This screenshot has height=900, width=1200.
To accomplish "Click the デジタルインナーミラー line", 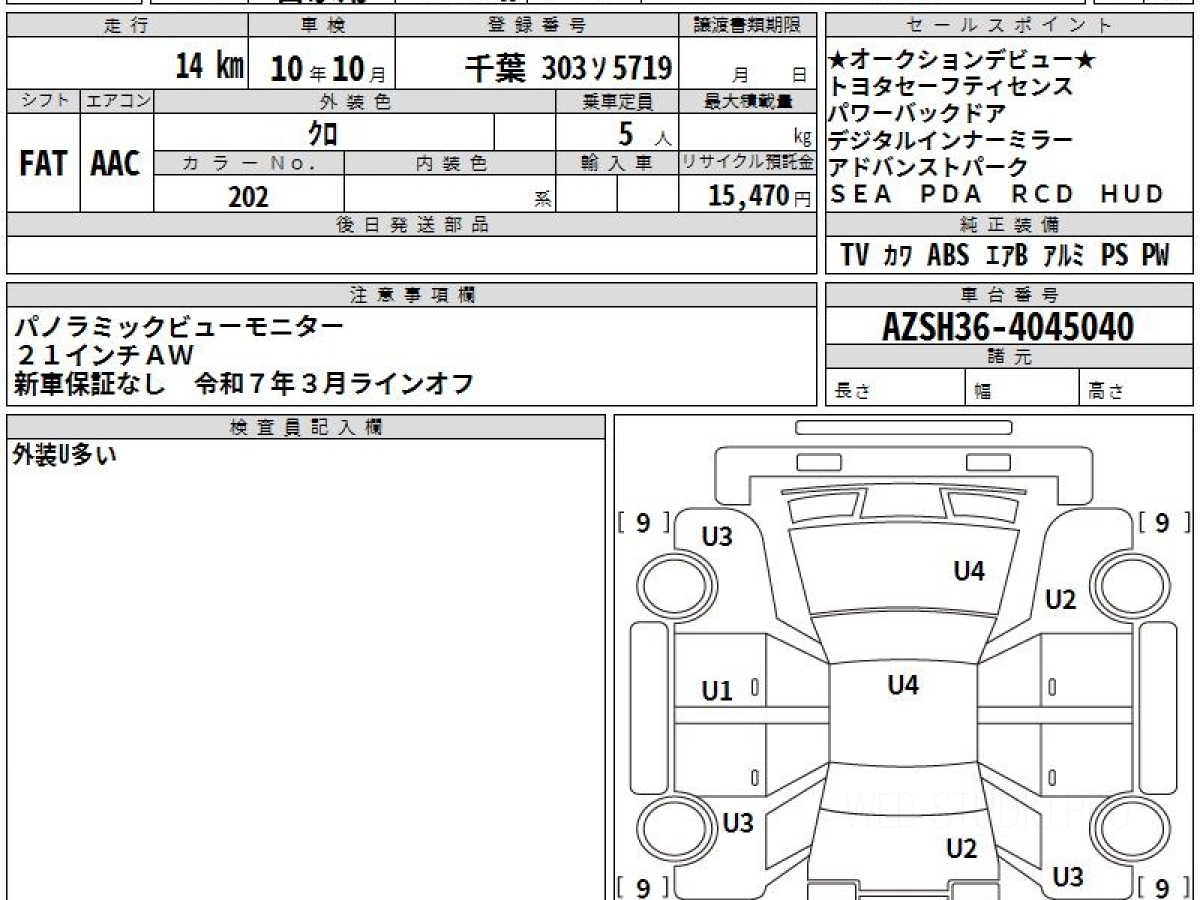I will (x=950, y=141).
